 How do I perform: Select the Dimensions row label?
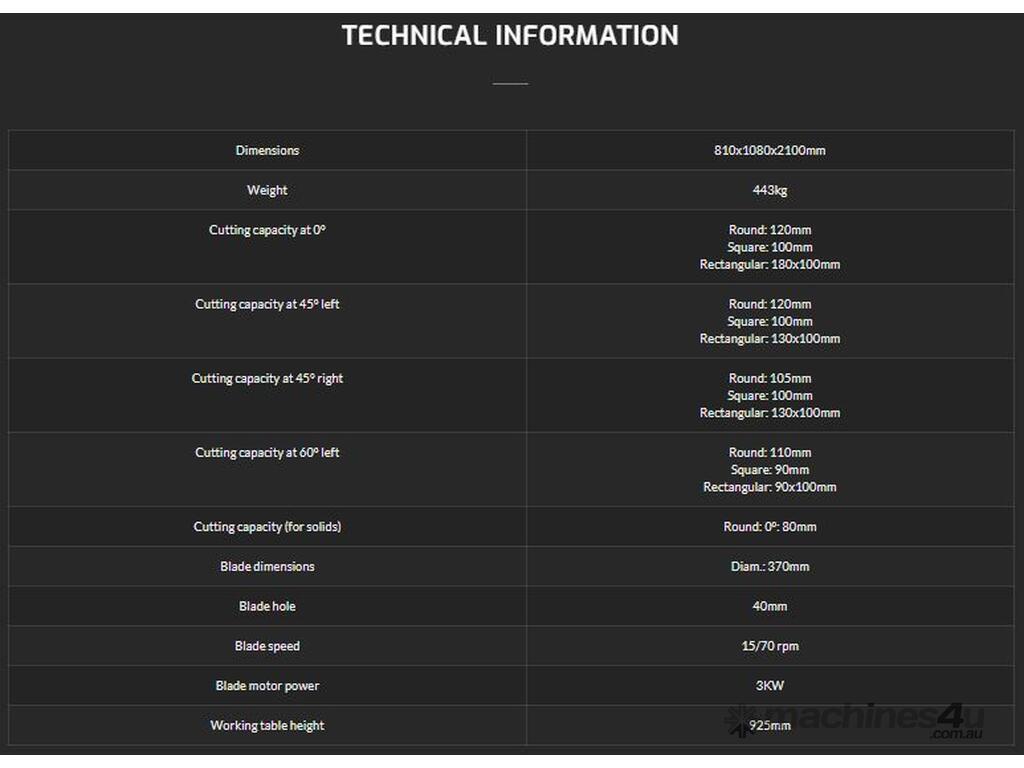tap(267, 150)
